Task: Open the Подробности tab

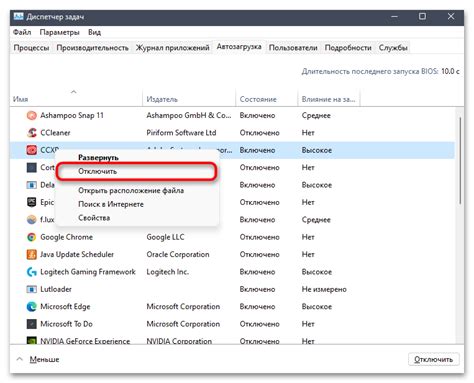Action: [x=348, y=48]
